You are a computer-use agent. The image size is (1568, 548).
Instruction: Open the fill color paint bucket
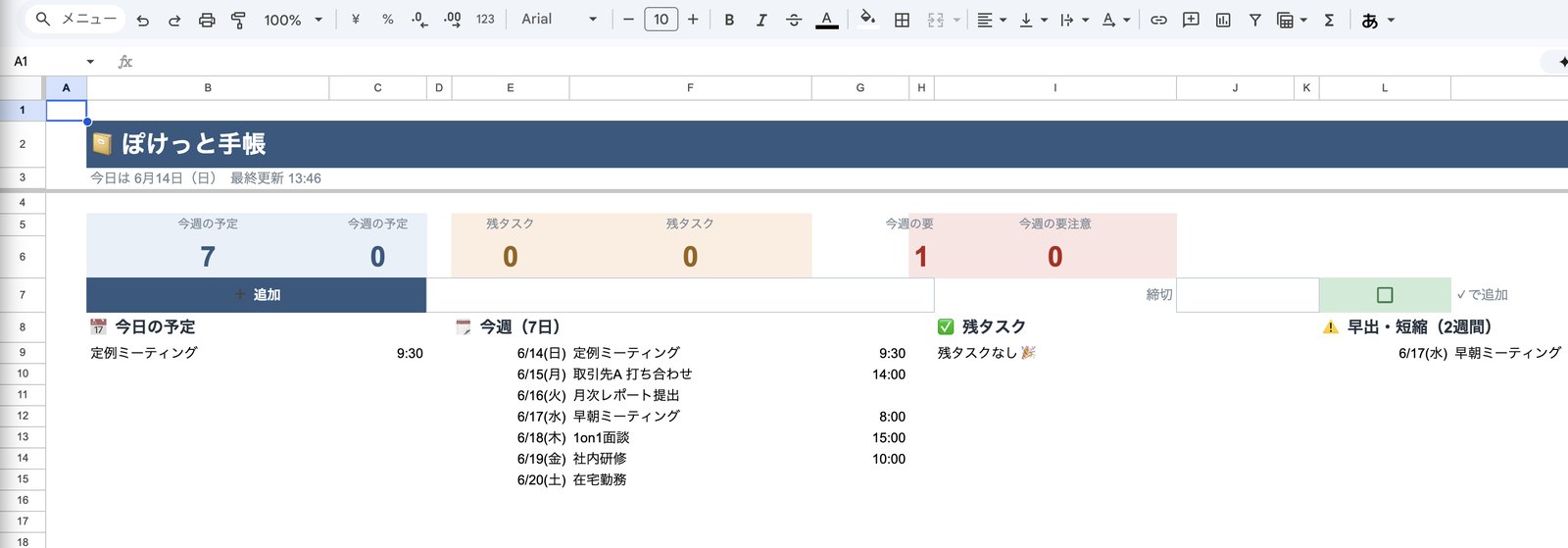[867, 20]
